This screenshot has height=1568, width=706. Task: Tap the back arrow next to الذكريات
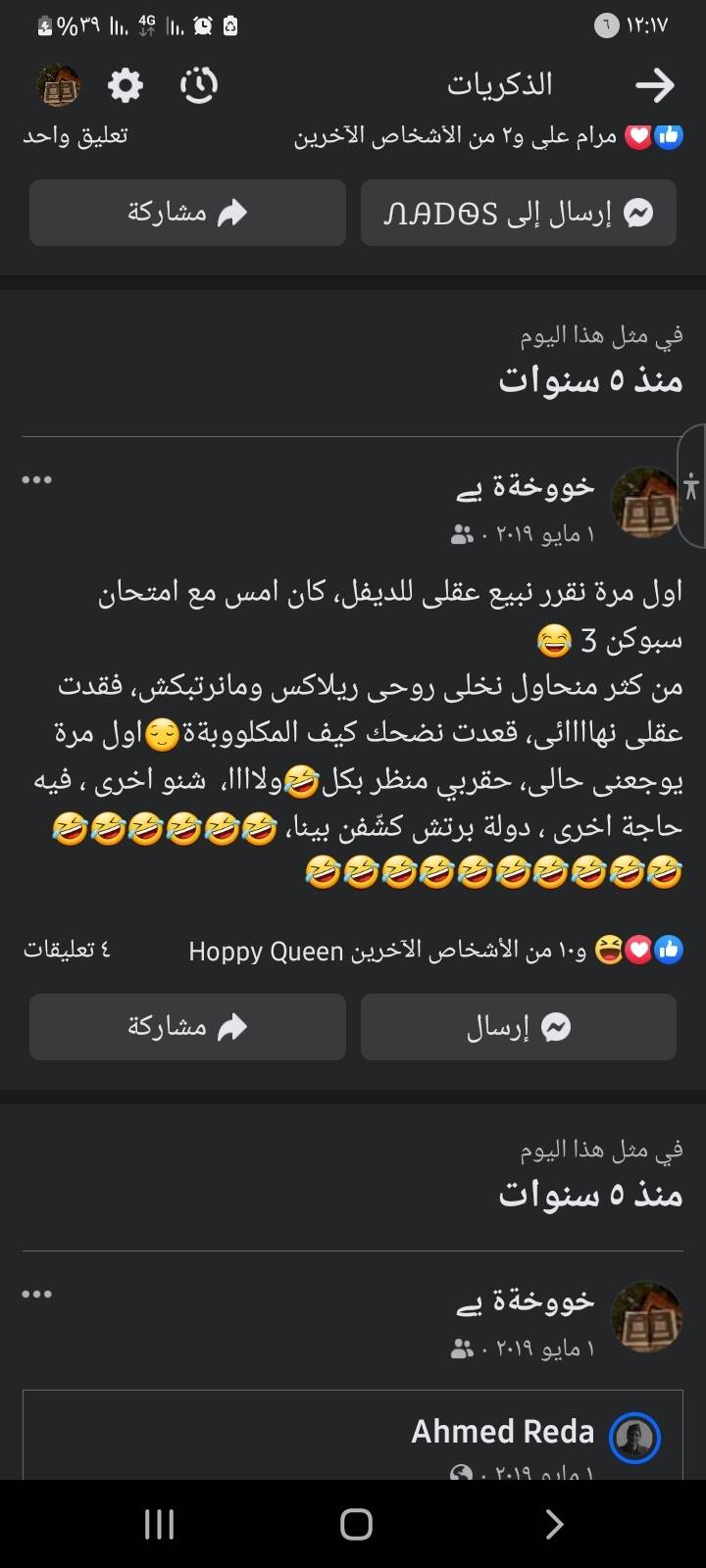655,86
